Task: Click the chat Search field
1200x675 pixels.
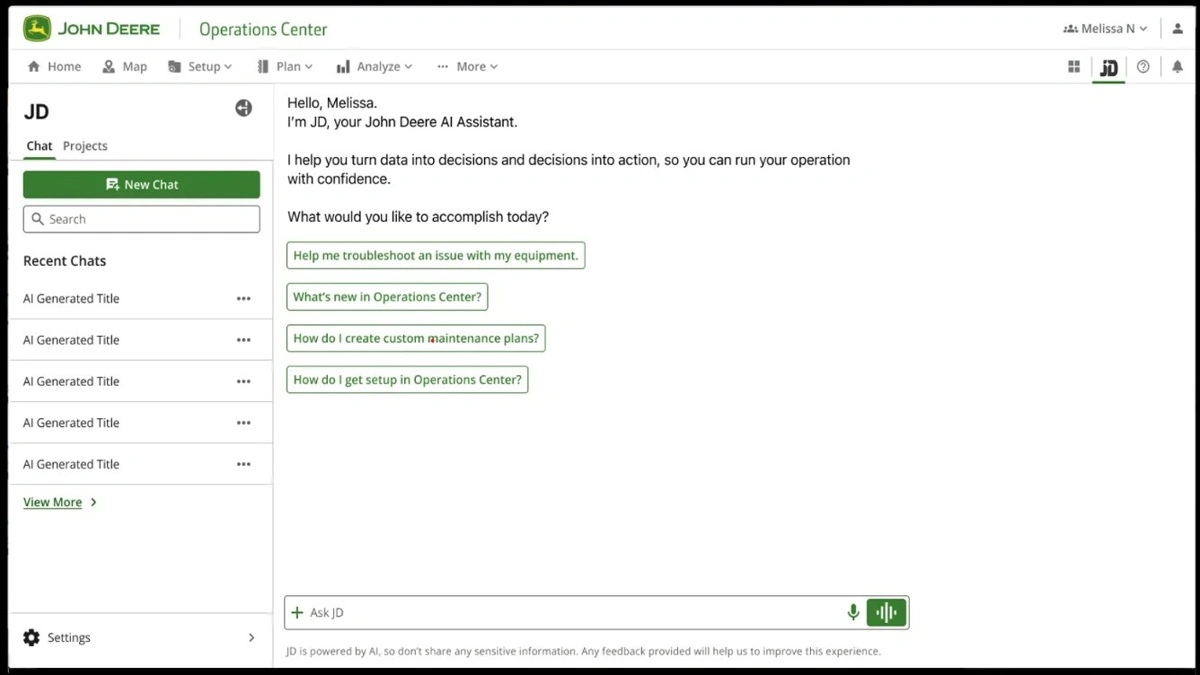Action: 141,219
